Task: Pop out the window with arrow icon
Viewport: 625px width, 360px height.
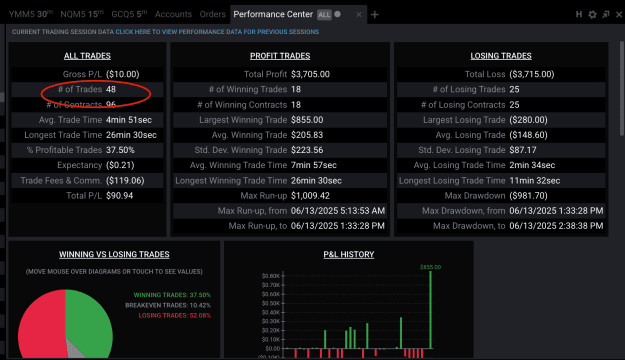Action: tap(606, 14)
